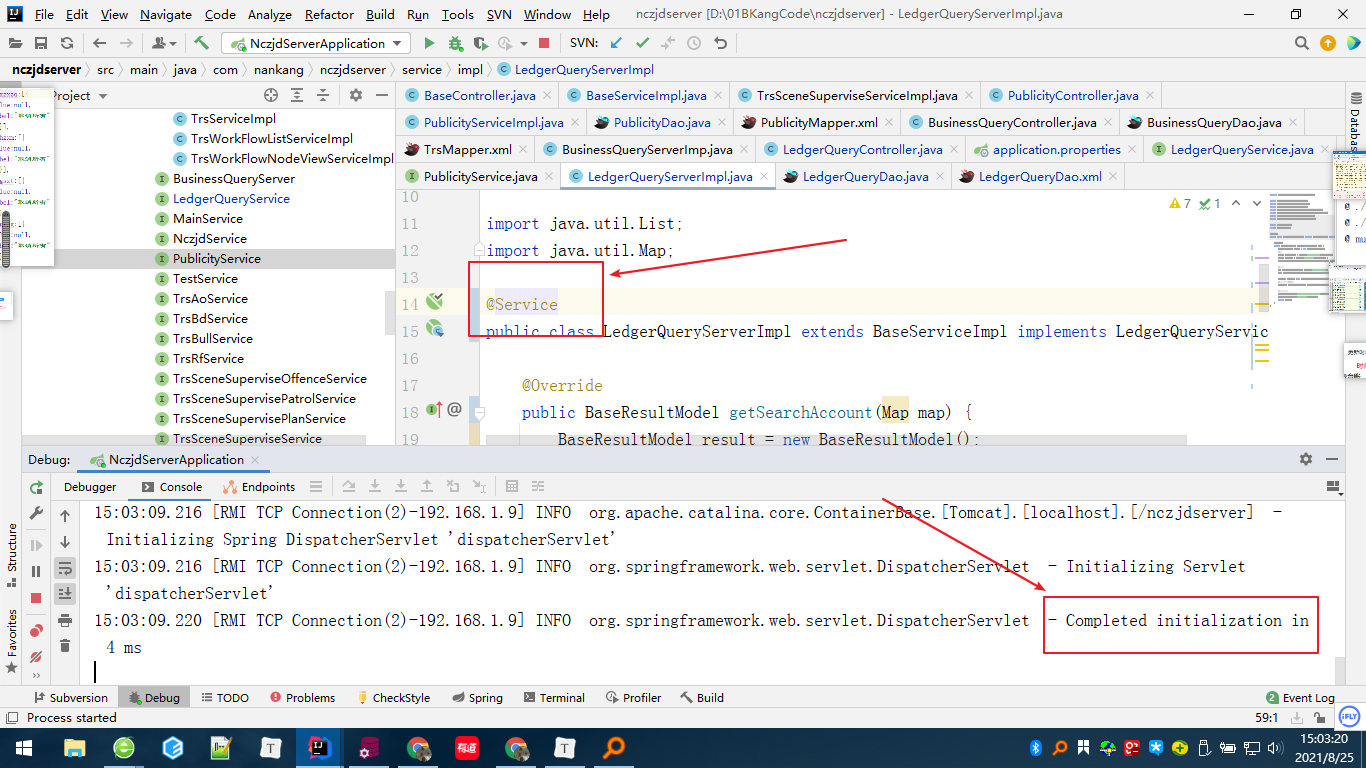
Task: Open Windows Start menu
Action: click(x=22, y=748)
